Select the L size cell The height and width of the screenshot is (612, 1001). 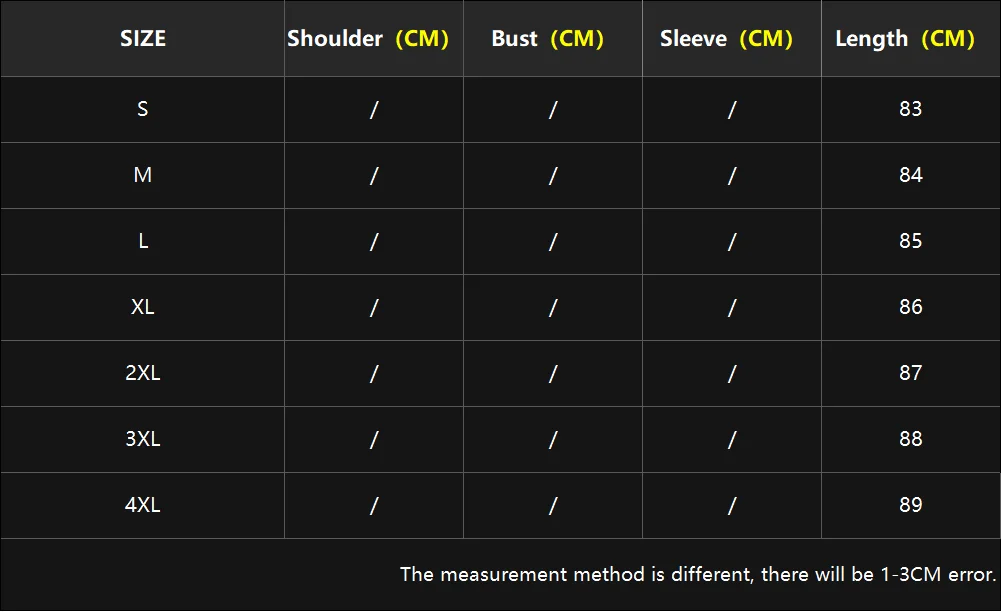click(x=143, y=241)
